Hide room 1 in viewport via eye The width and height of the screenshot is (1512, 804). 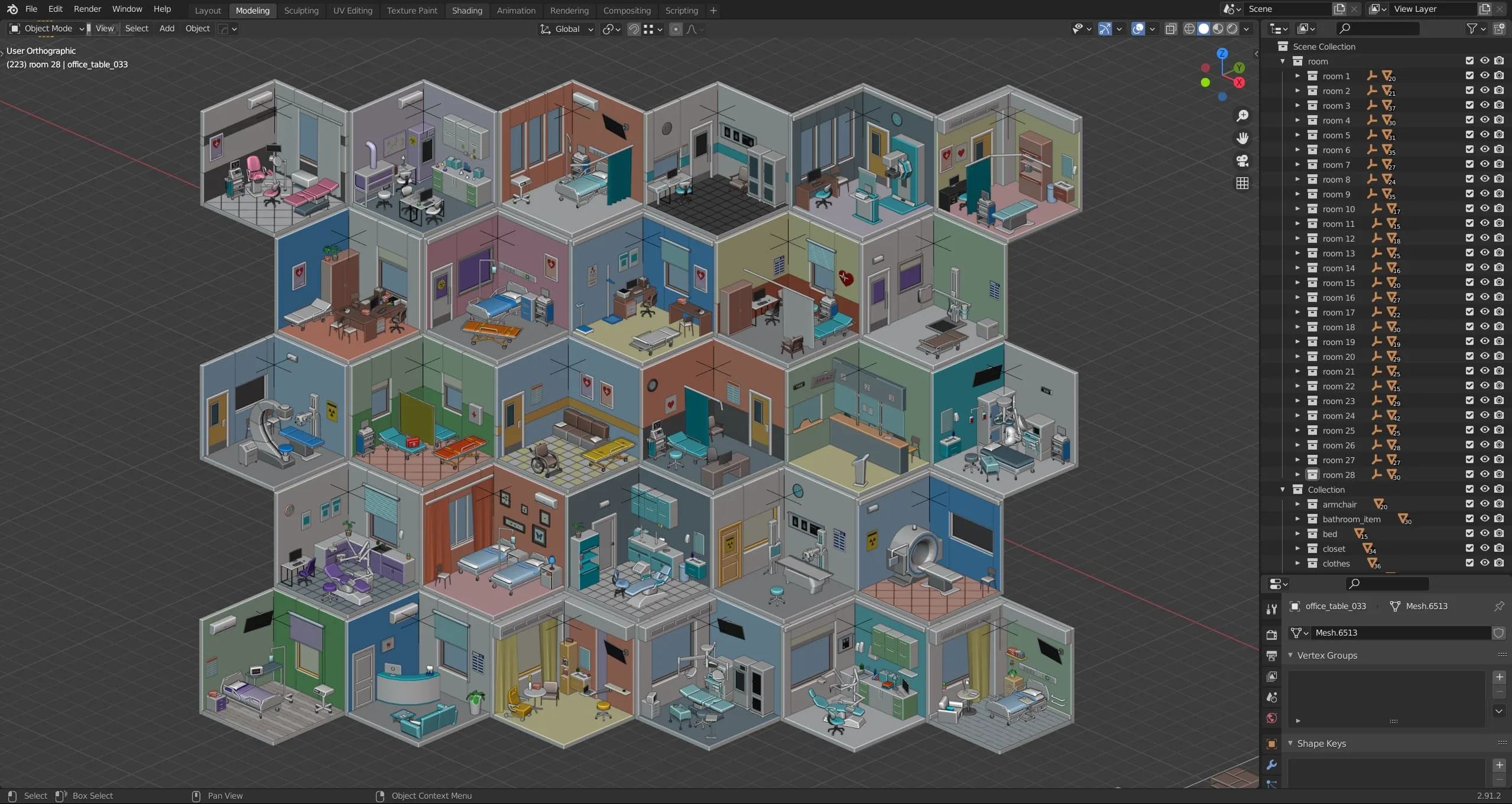tap(1484, 76)
